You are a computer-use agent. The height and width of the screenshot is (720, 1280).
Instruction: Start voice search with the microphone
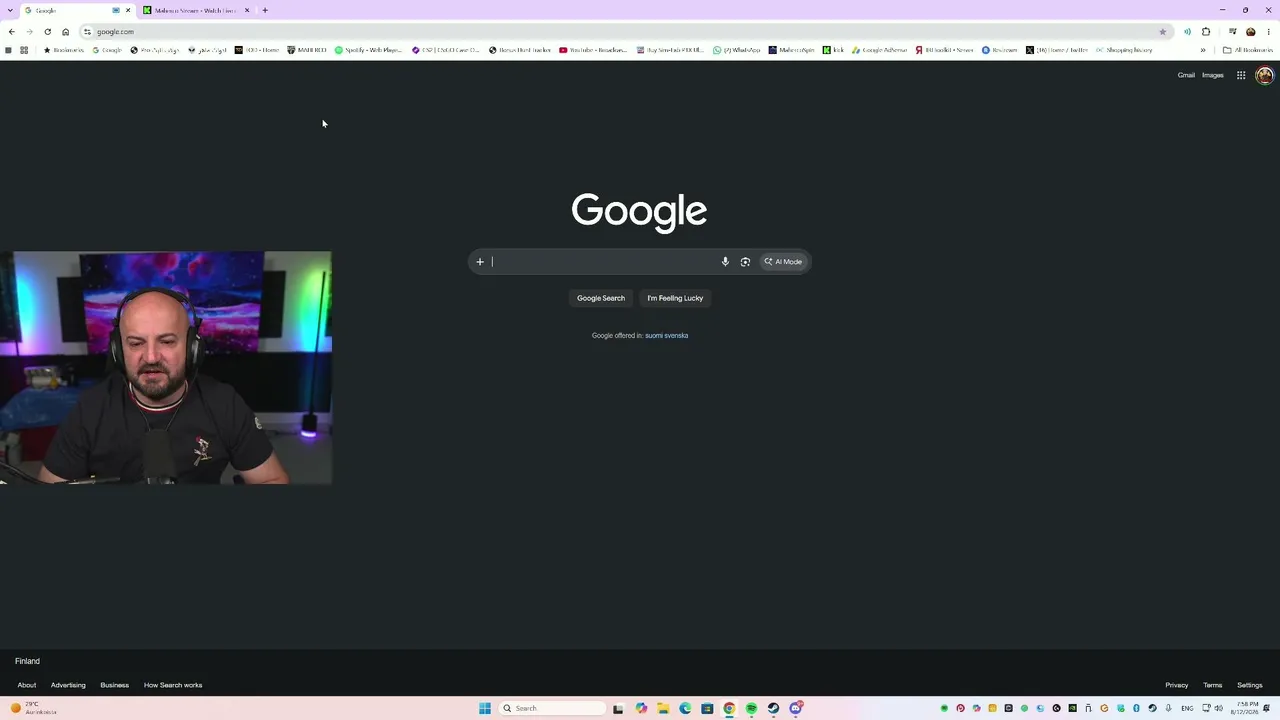(725, 262)
